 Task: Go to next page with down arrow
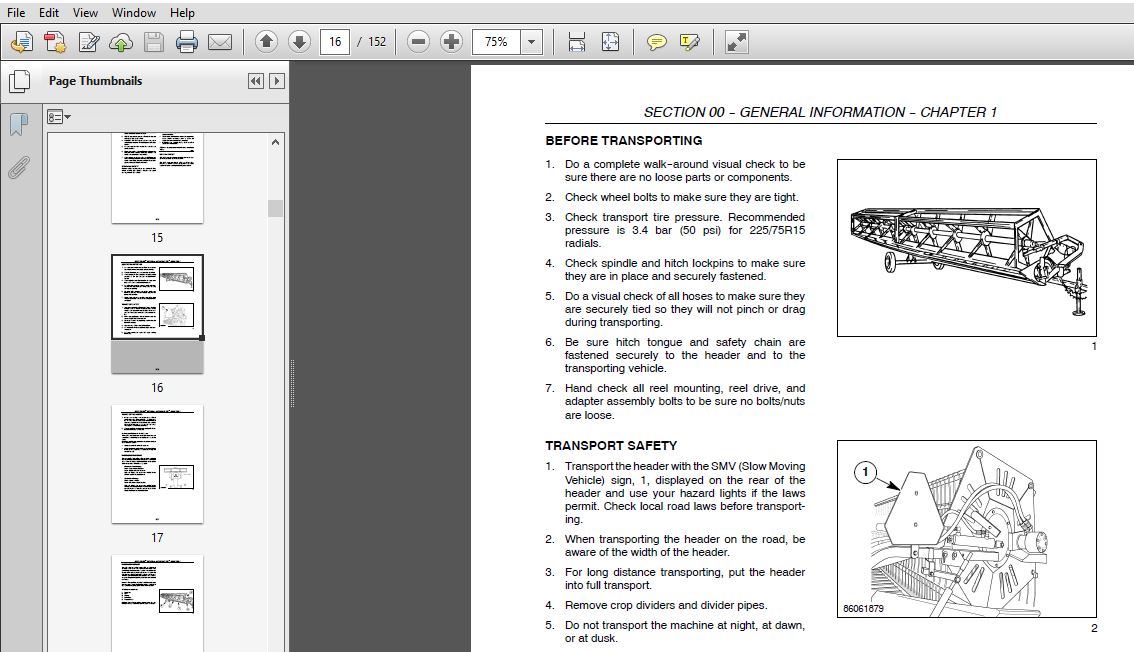coord(299,42)
